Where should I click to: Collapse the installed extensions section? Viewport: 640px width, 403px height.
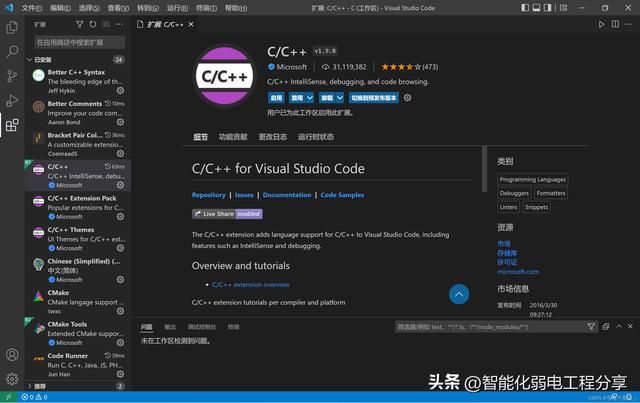pos(30,59)
